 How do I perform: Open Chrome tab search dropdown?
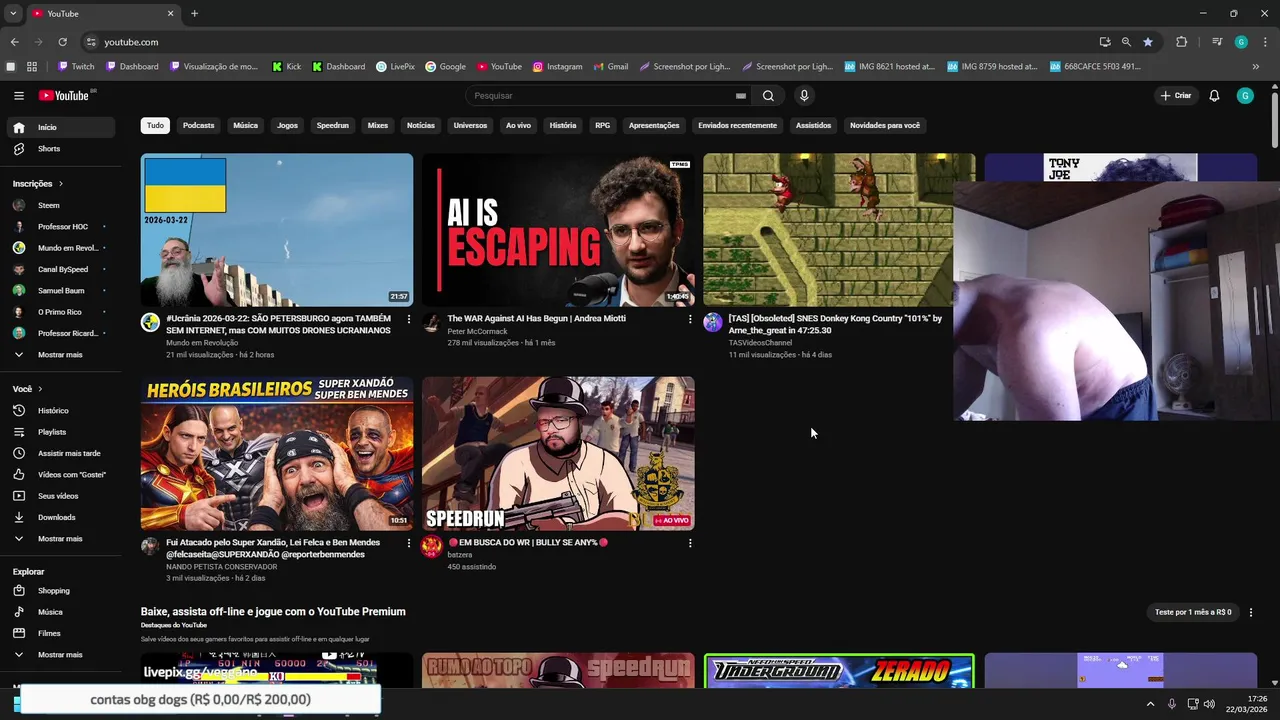(x=13, y=14)
